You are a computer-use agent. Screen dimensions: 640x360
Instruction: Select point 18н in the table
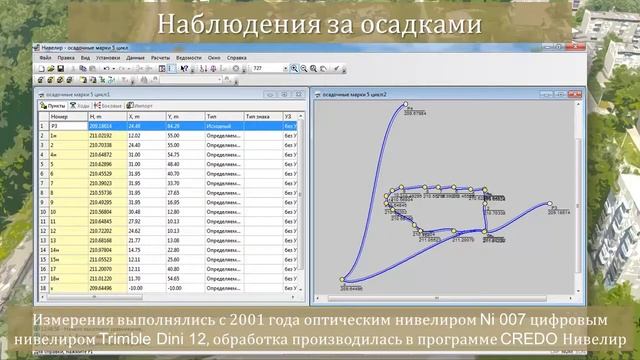(x=69, y=278)
